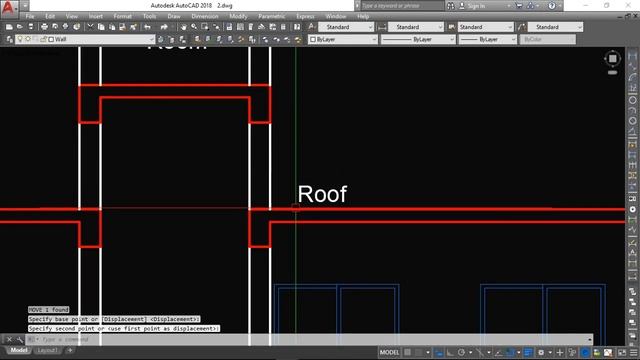Open the Properties palette icon
The width and height of the screenshot is (640, 360).
point(229,27)
